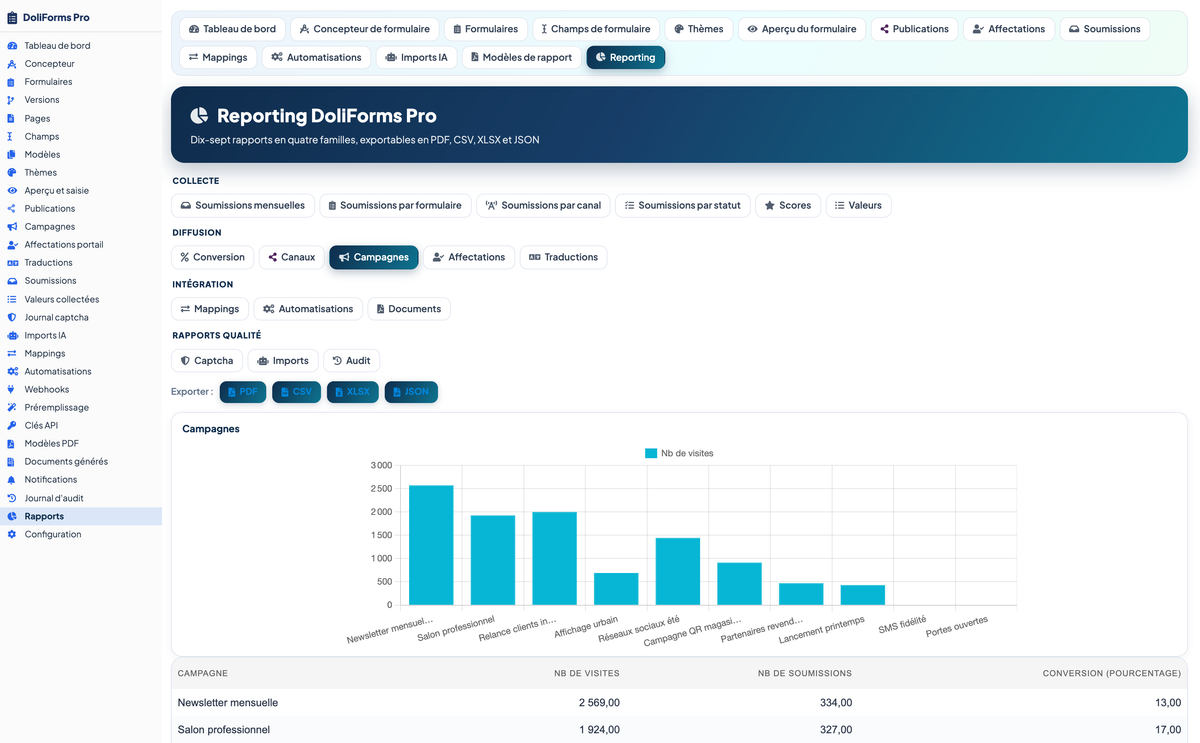Open the Automatisations integration report
The image size is (1200, 743).
[x=308, y=309]
